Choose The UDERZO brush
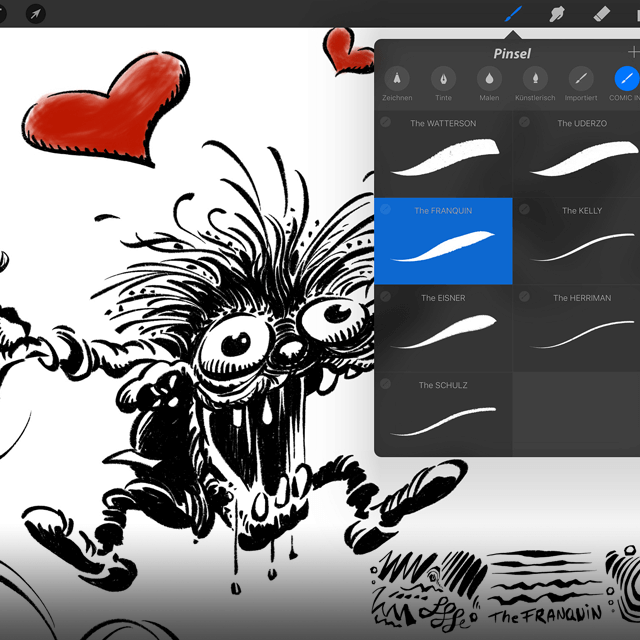Screen dimensions: 640x640 (577, 154)
